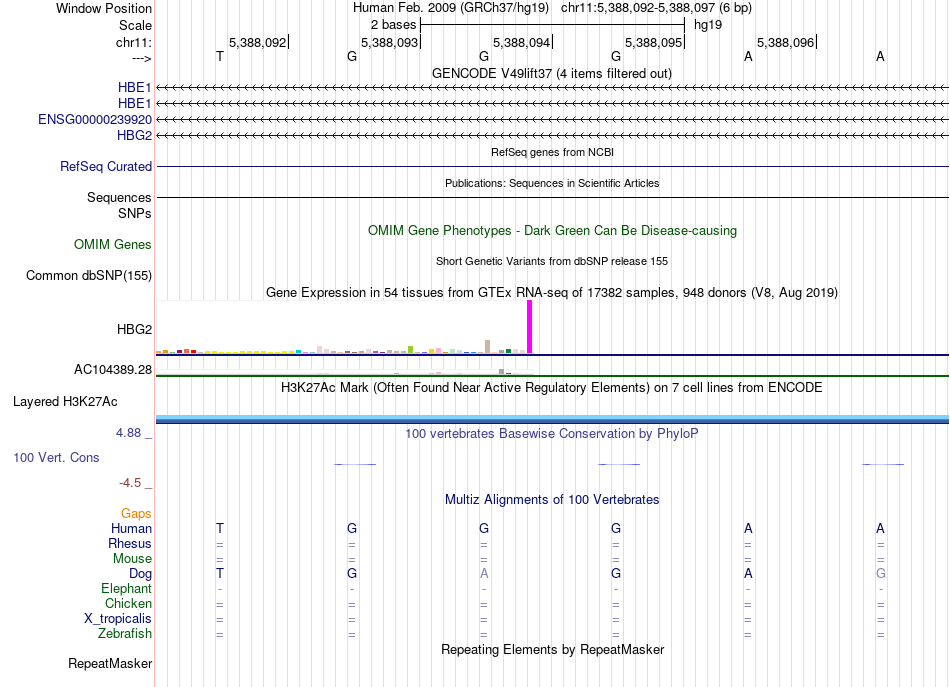Screen dimensions: 950x687
Task: Click the "Short Genetic Variants from dbSNP release 155" title
Action: [x=552, y=261]
